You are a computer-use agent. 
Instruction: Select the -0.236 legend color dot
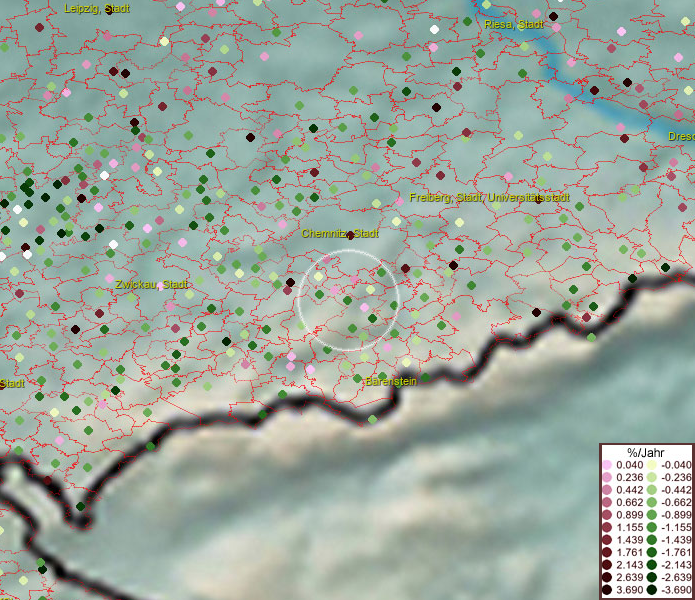coord(652,477)
